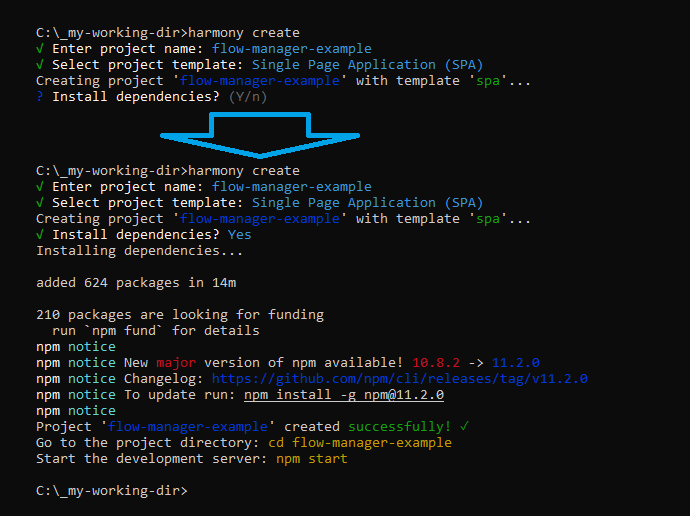Open the npm changelog GitHub link

click(x=399, y=379)
